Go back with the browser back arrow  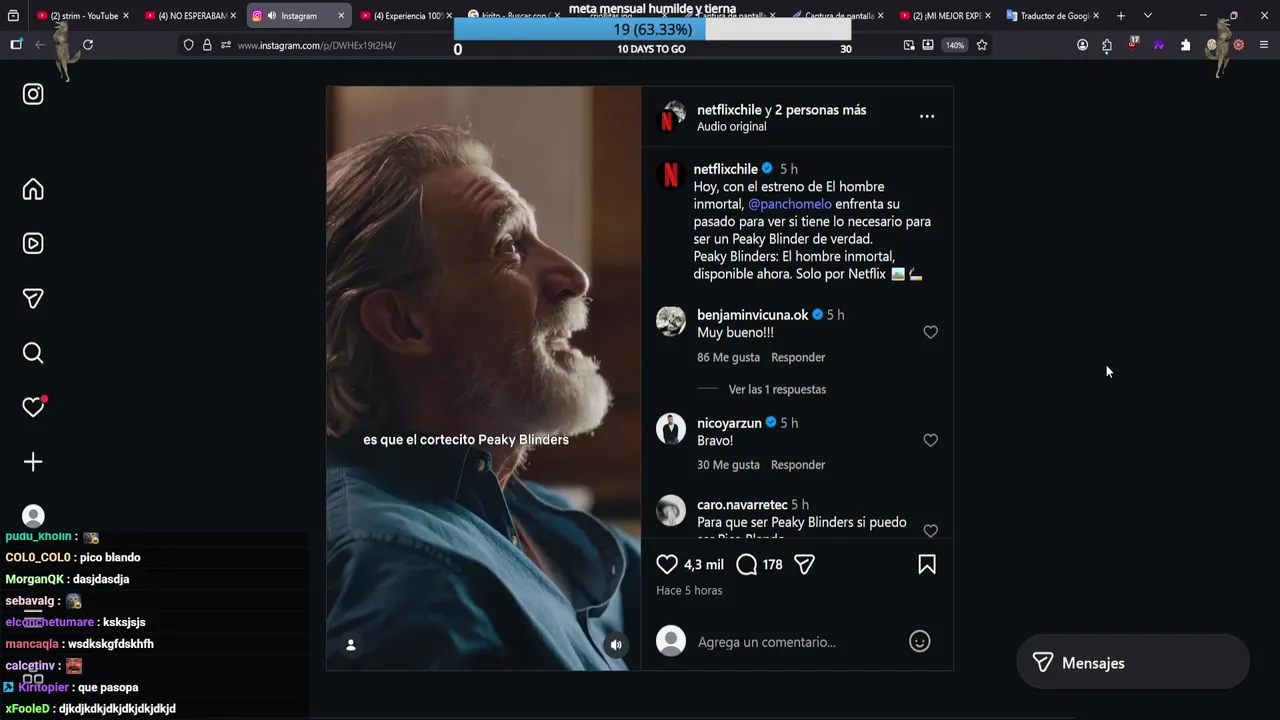tap(40, 45)
